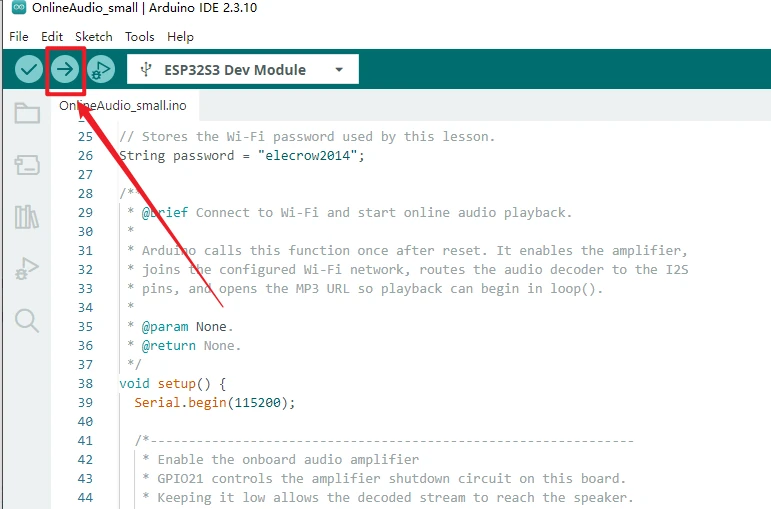771x509 pixels.
Task: Click the Serial.begin(115200) code line
Action: (x=215, y=403)
